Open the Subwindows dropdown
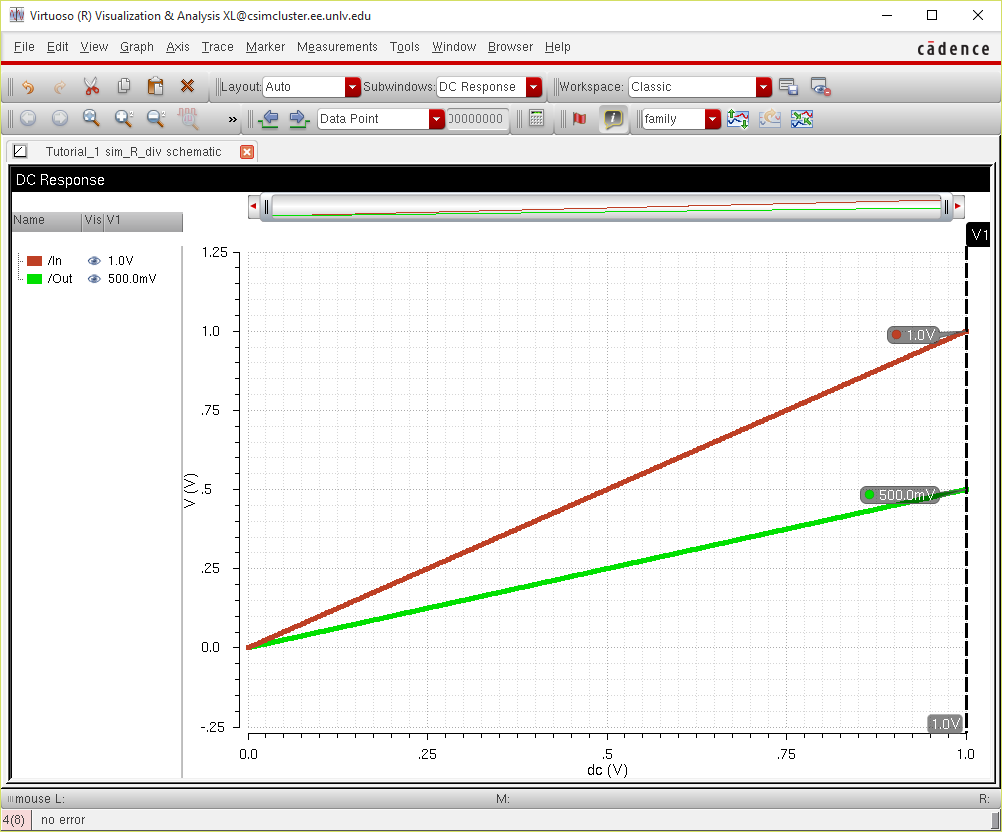This screenshot has height=832, width=1002. [533, 87]
